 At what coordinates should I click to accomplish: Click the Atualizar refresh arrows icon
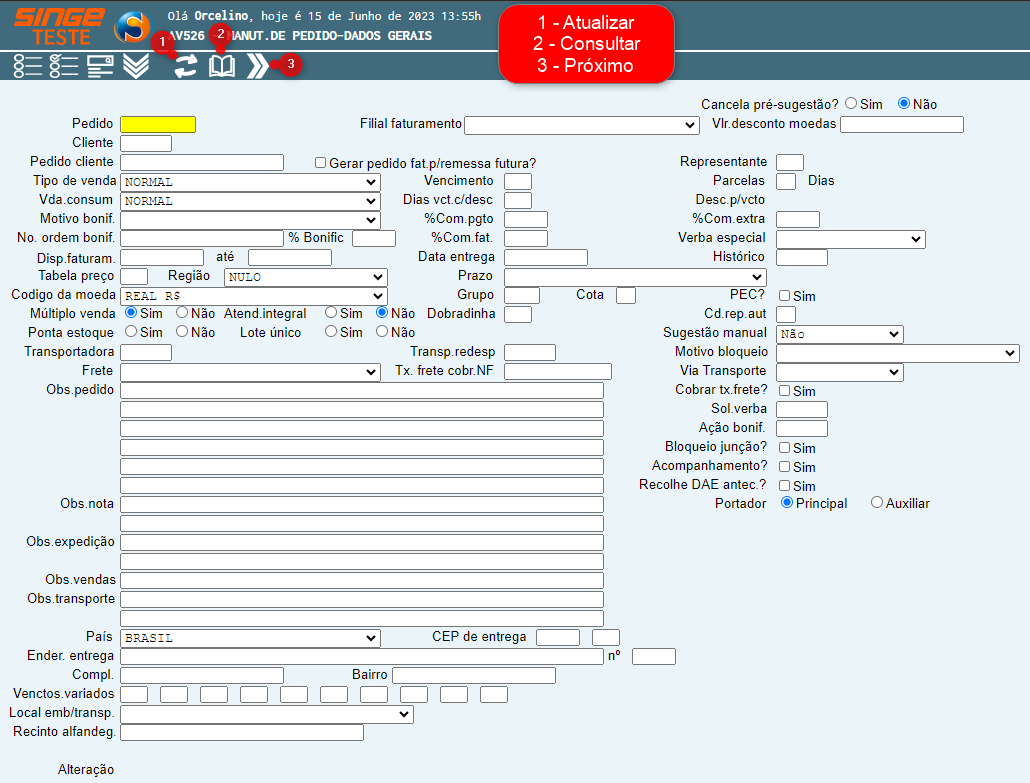pyautogui.click(x=186, y=66)
